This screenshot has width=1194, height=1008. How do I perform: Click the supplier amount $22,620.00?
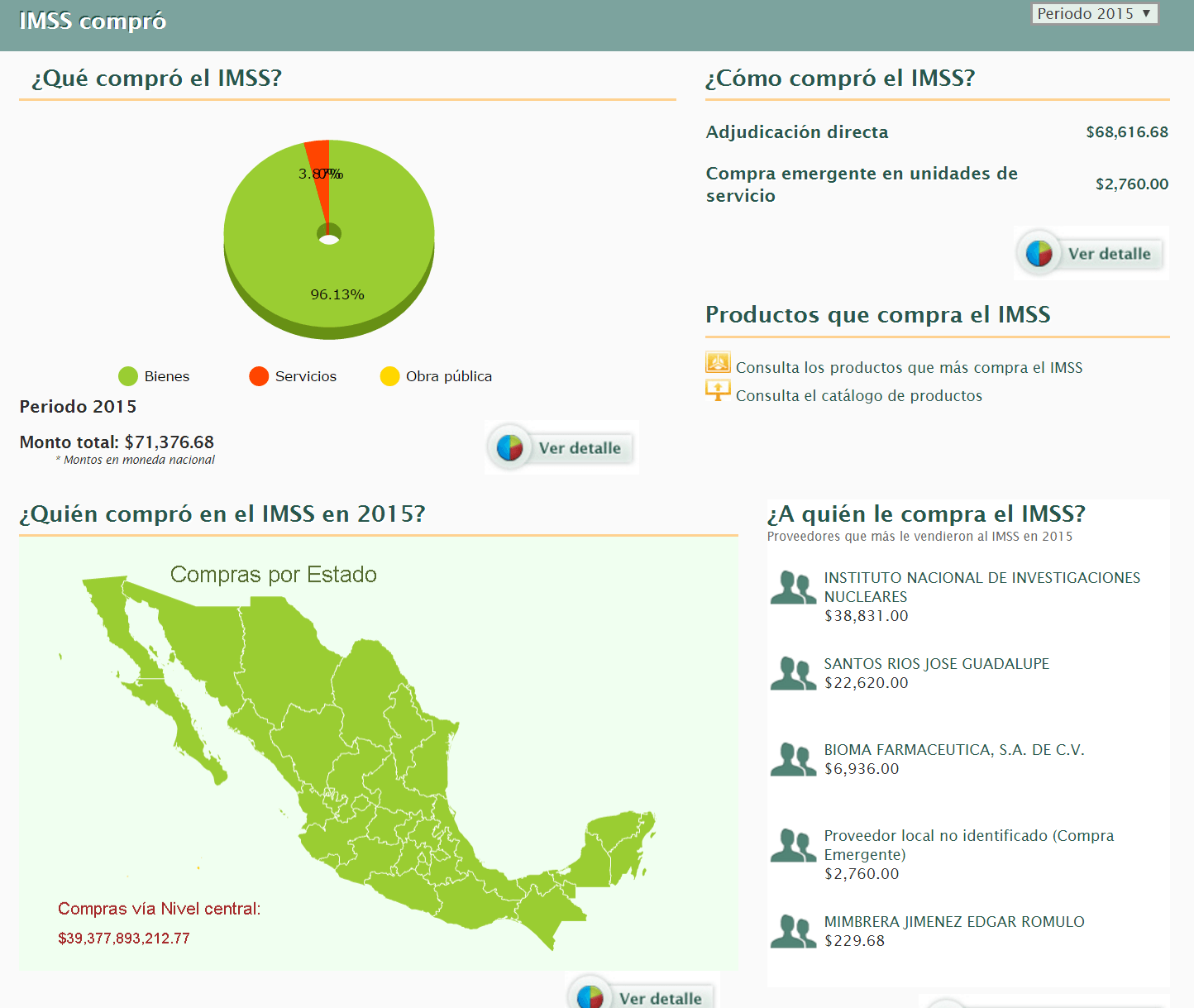tap(867, 683)
